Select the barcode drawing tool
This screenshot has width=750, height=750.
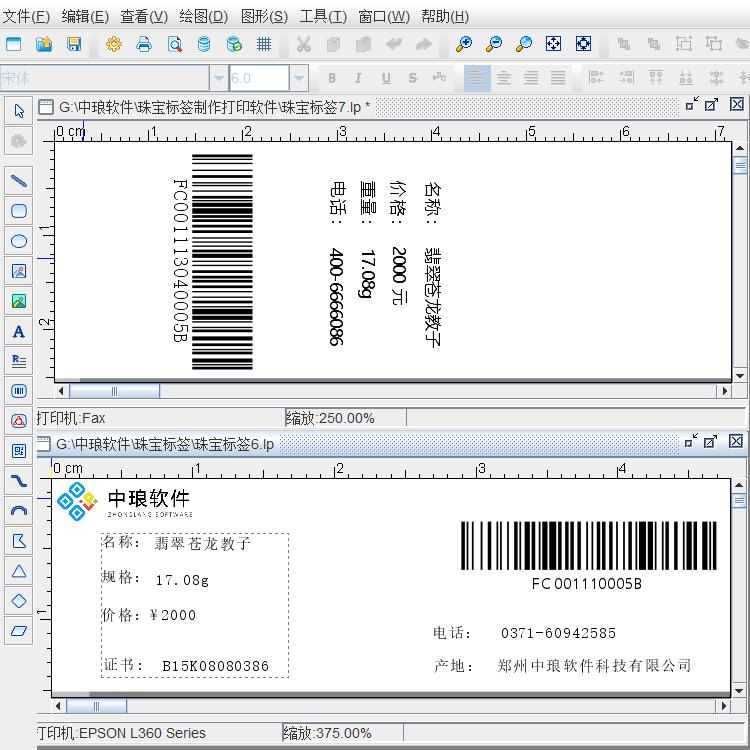pos(18,391)
